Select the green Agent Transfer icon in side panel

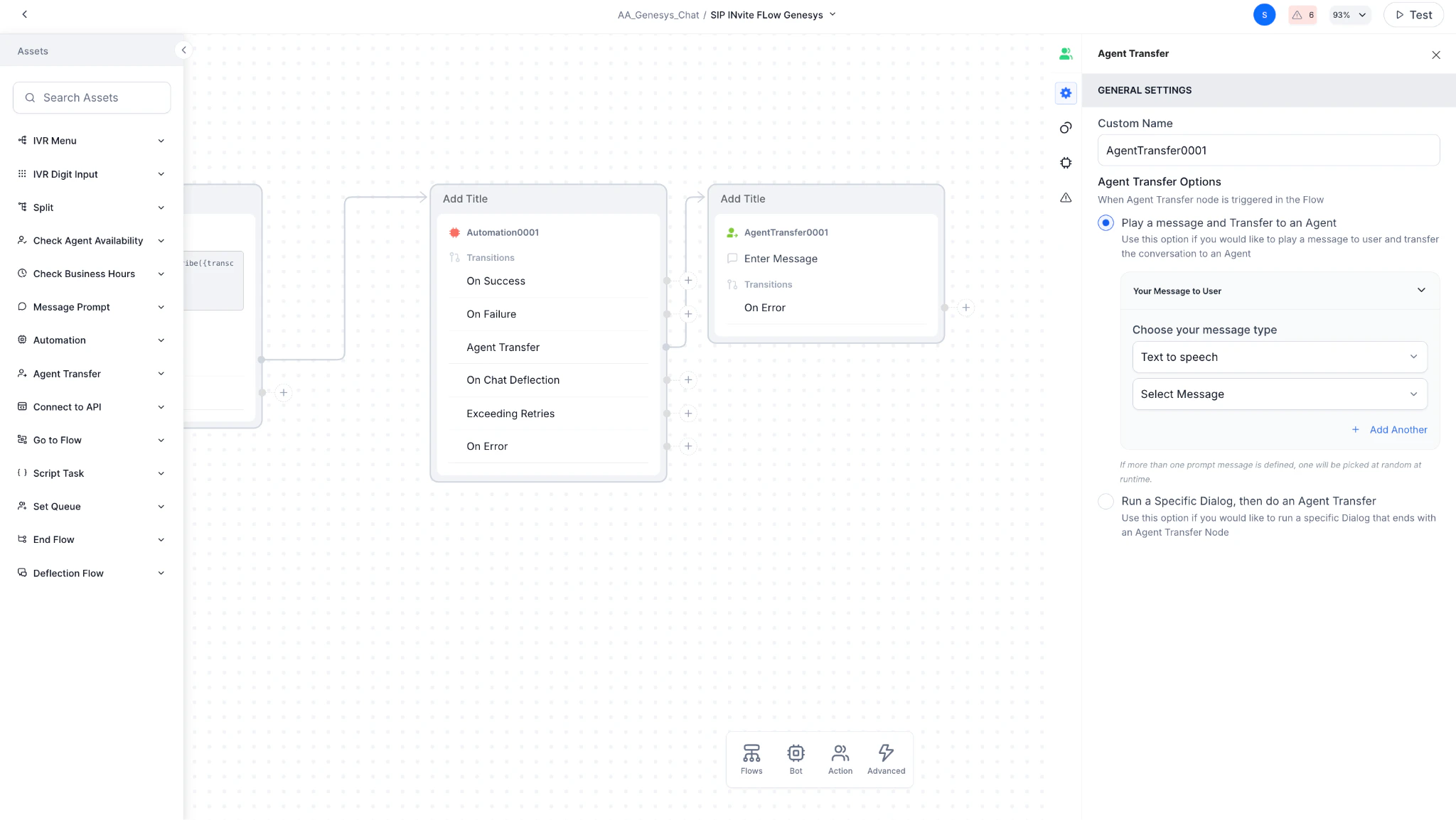coord(1065,53)
